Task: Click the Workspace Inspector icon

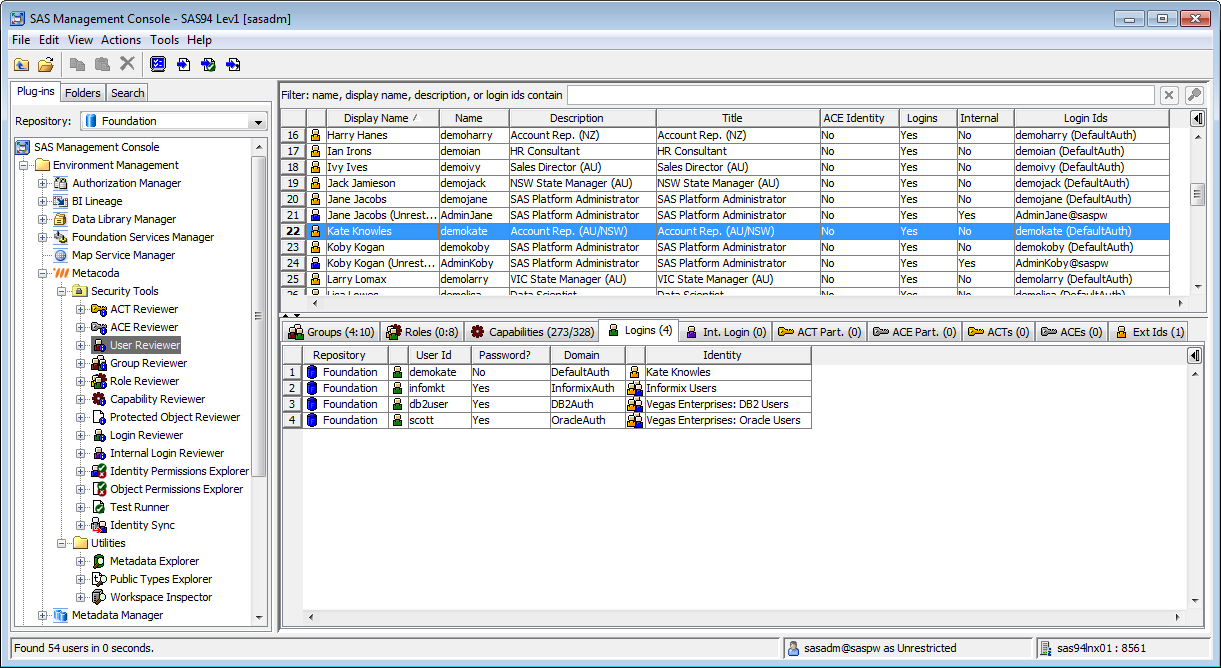Action: [99, 597]
